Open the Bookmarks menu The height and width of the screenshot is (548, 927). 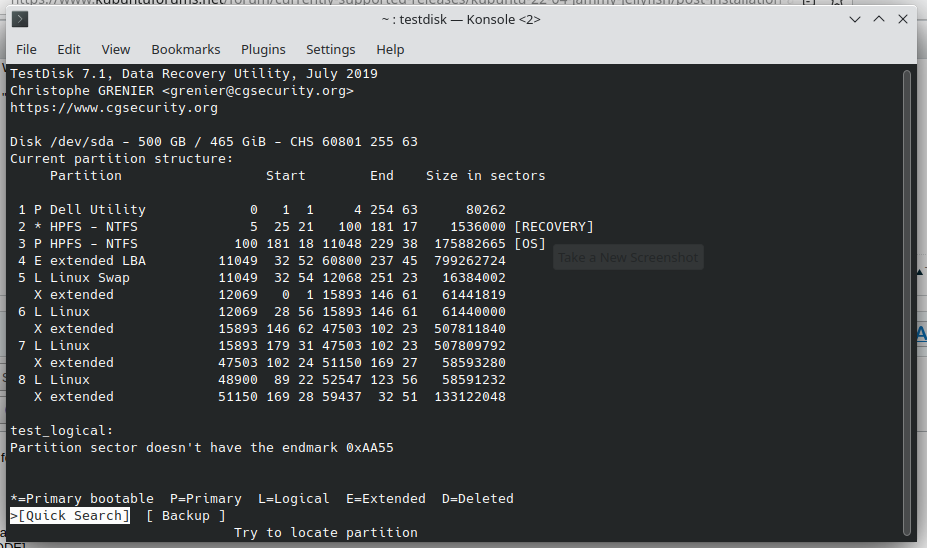pos(186,49)
